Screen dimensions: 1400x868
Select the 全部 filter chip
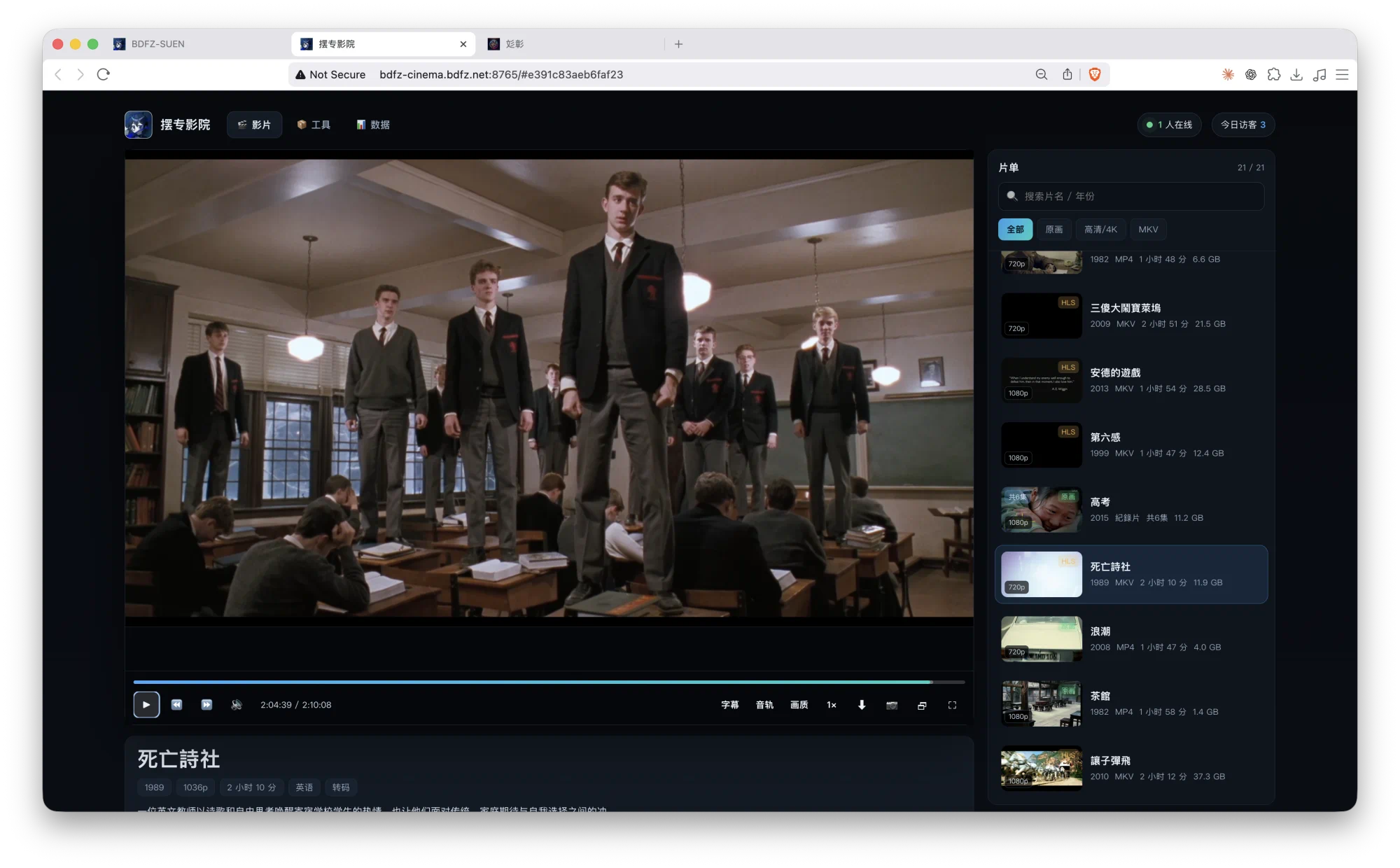[x=1015, y=229]
